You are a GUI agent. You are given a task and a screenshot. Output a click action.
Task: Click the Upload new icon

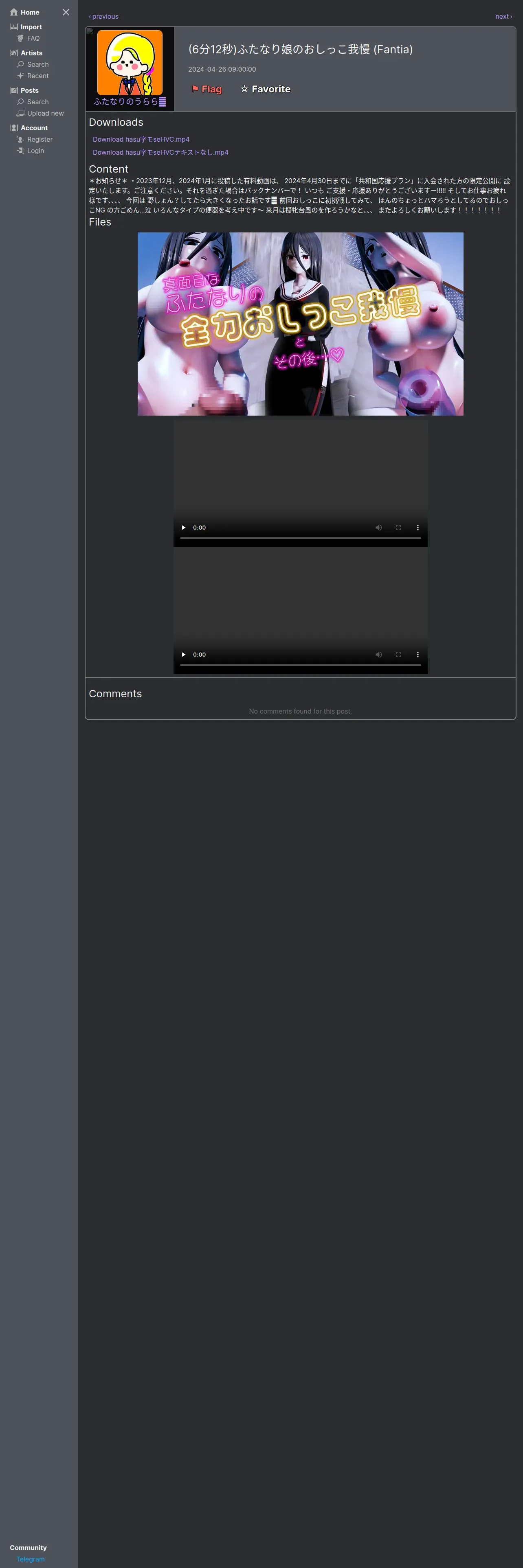pos(20,113)
